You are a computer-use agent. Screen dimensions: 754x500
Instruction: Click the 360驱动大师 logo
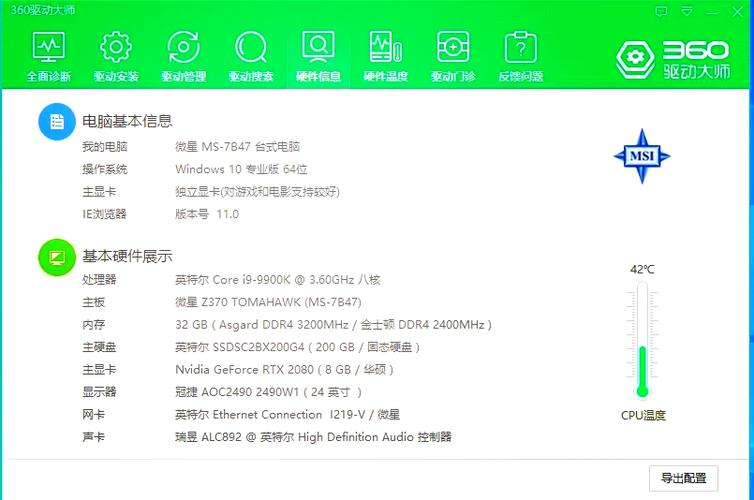[x=673, y=60]
